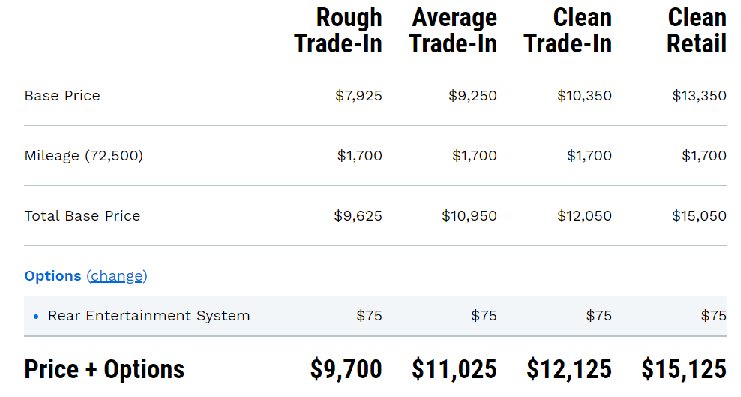Click the $10,950 Average Trade-In total base price
The image size is (741, 397).
pos(469,216)
